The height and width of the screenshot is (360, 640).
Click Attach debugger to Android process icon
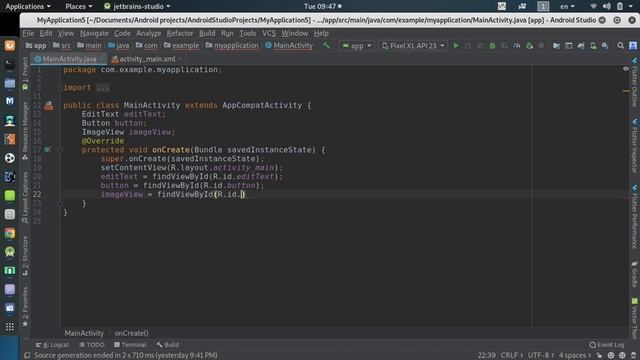529,46
